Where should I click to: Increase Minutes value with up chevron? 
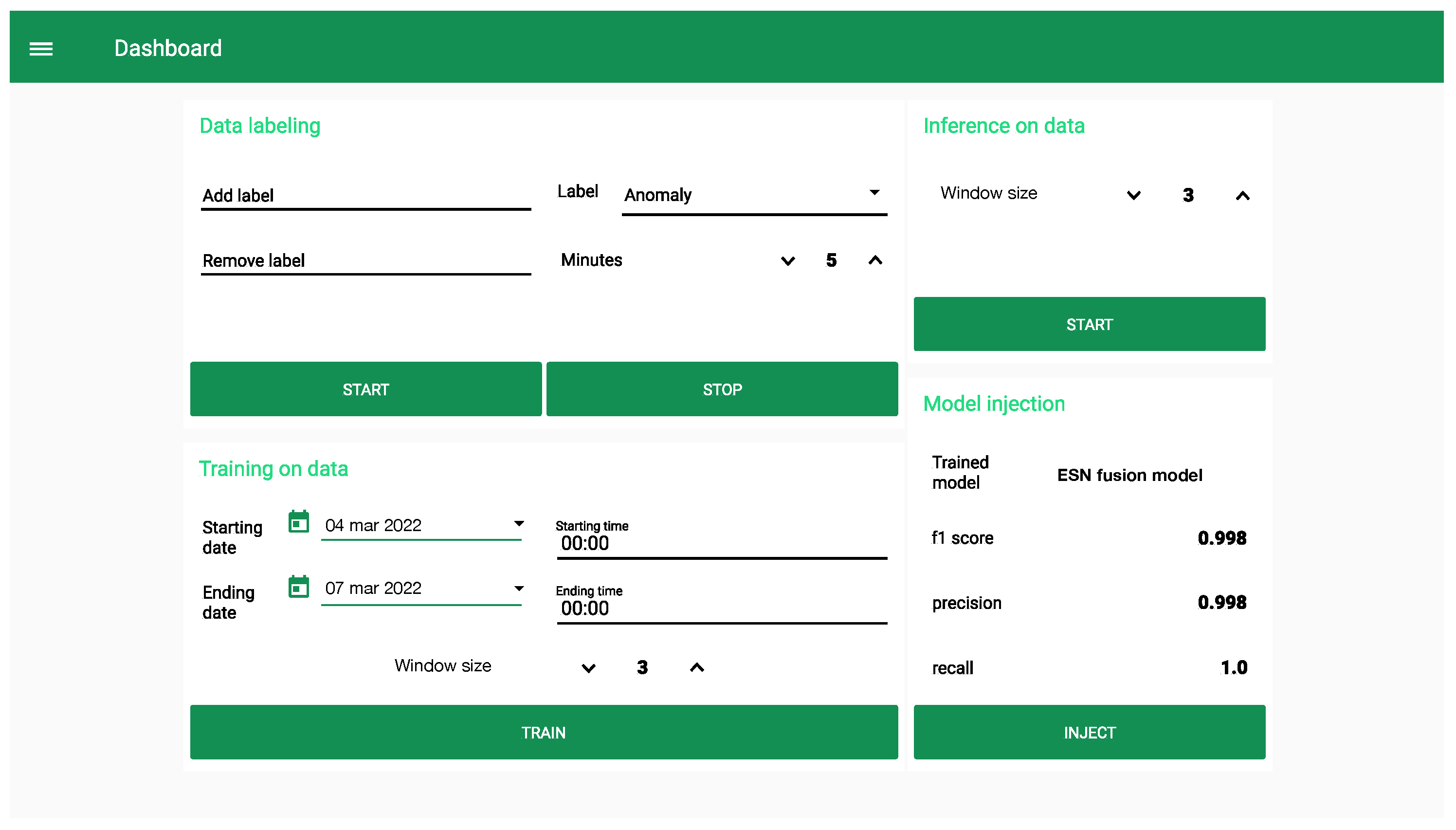click(x=875, y=260)
